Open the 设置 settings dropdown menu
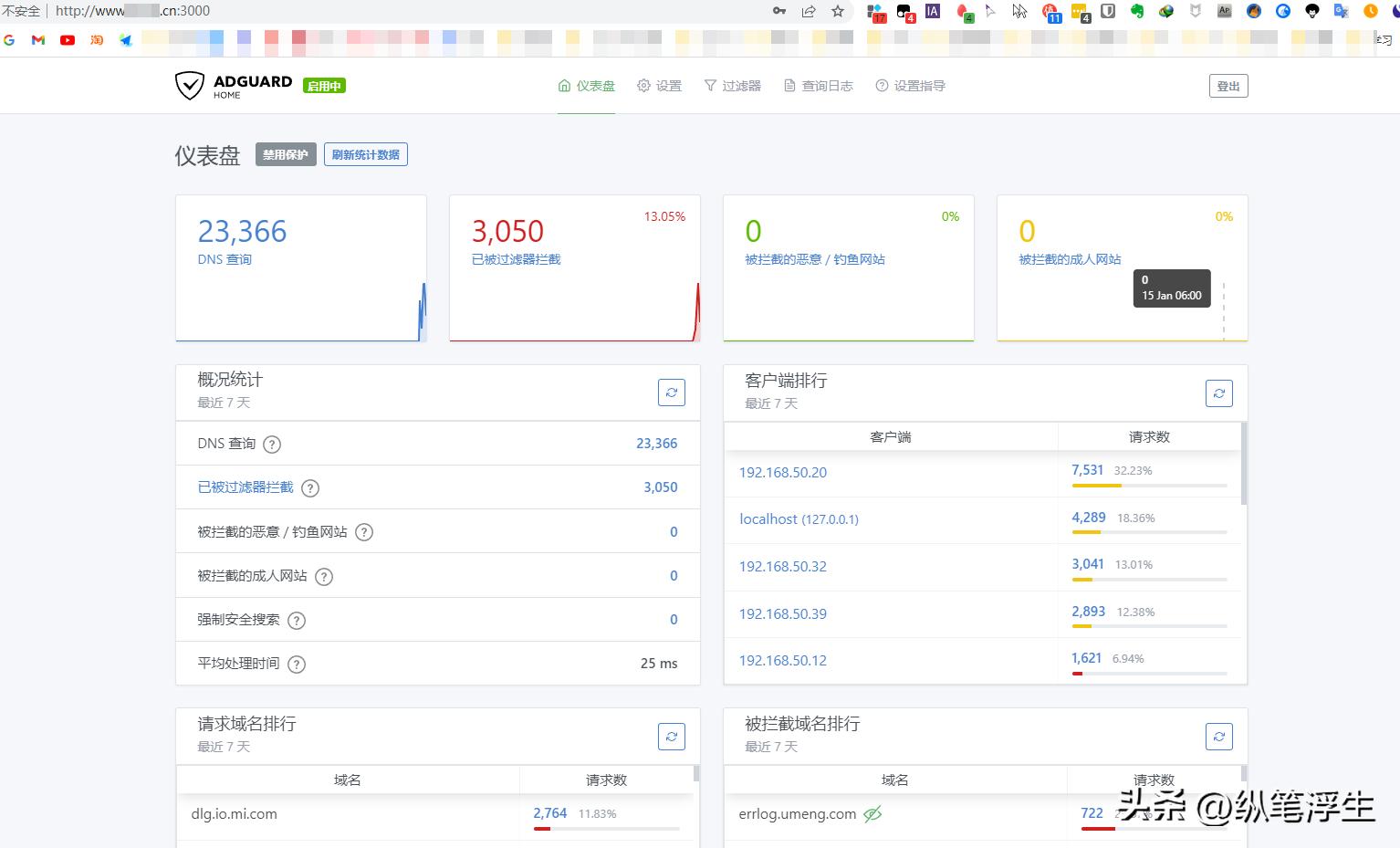Screen dimensions: 1400x848 click(x=659, y=85)
